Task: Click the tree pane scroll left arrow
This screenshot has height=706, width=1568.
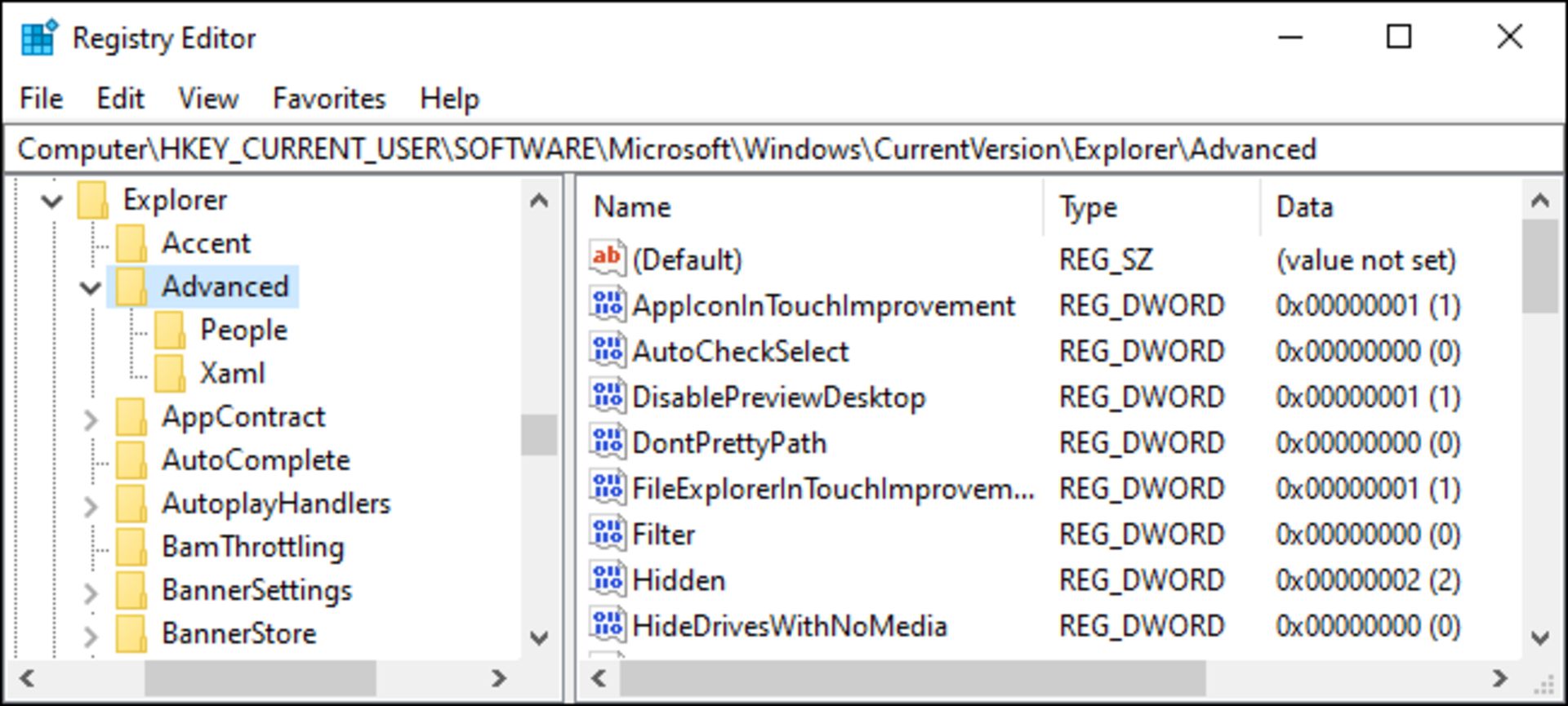Action: 26,677
